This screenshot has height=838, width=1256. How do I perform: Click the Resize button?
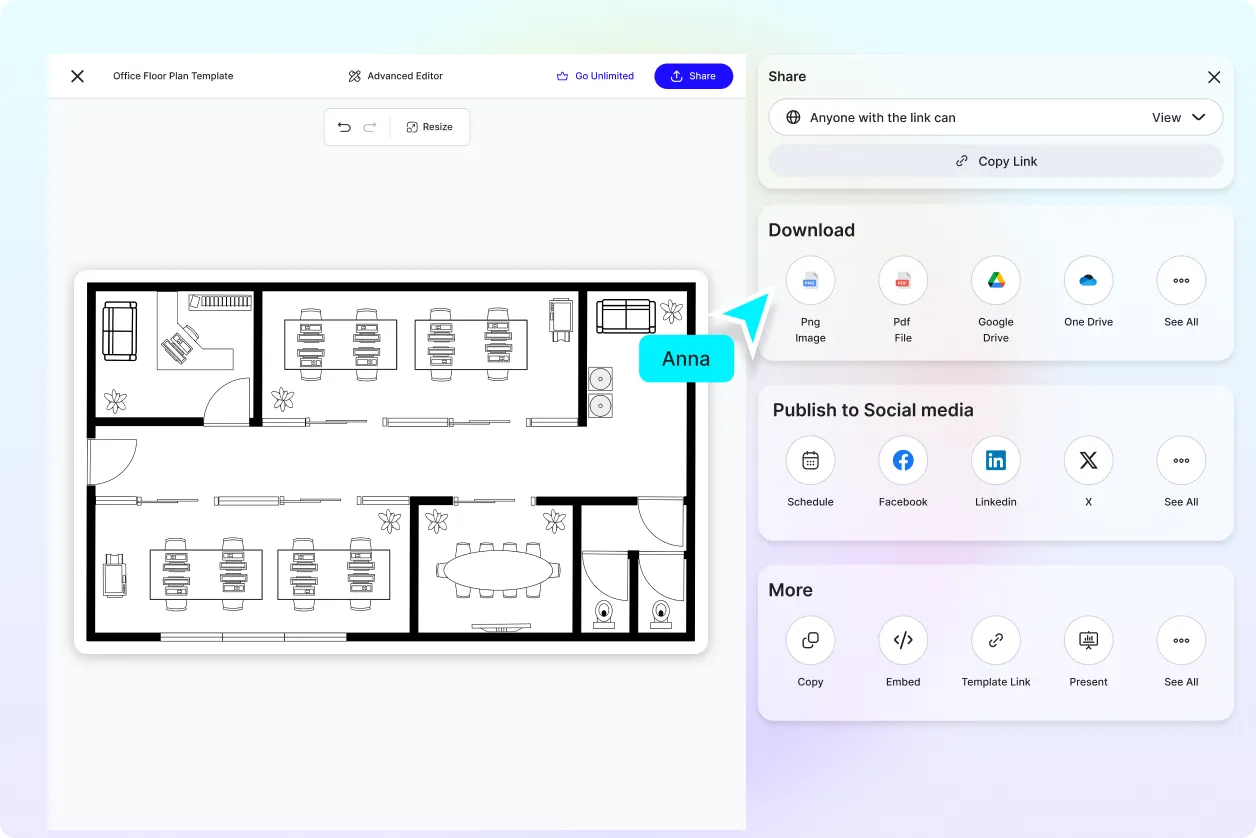tap(430, 127)
